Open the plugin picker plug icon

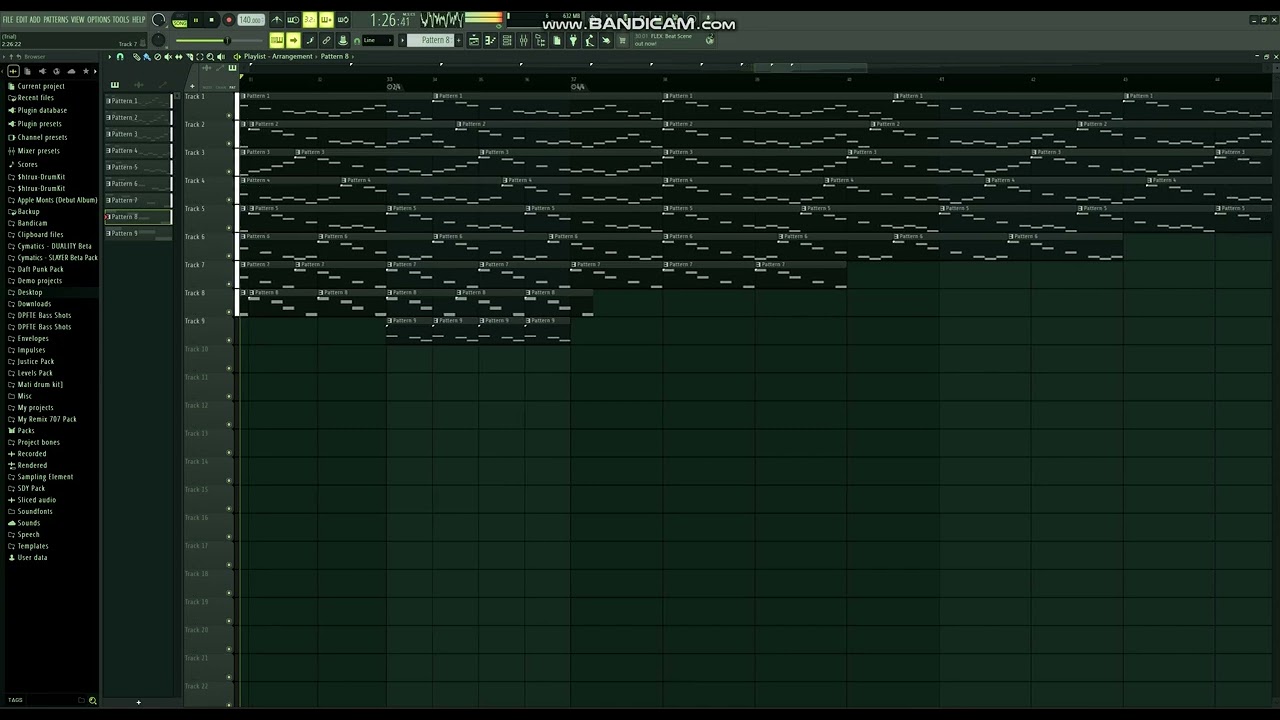click(573, 40)
